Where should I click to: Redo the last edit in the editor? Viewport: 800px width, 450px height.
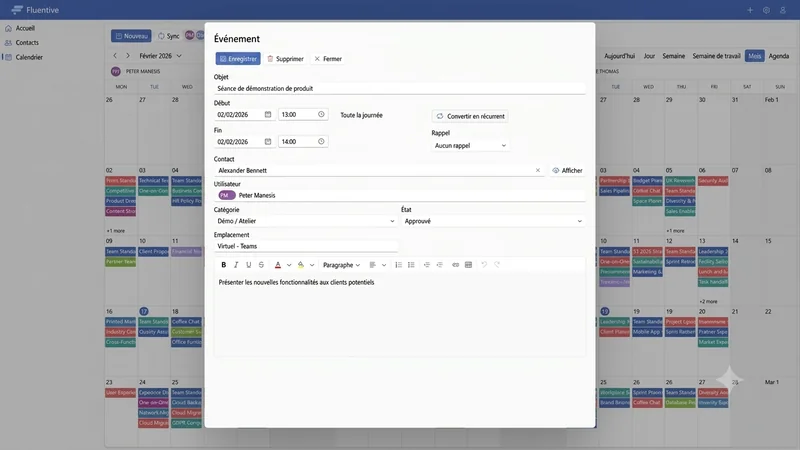click(497, 265)
